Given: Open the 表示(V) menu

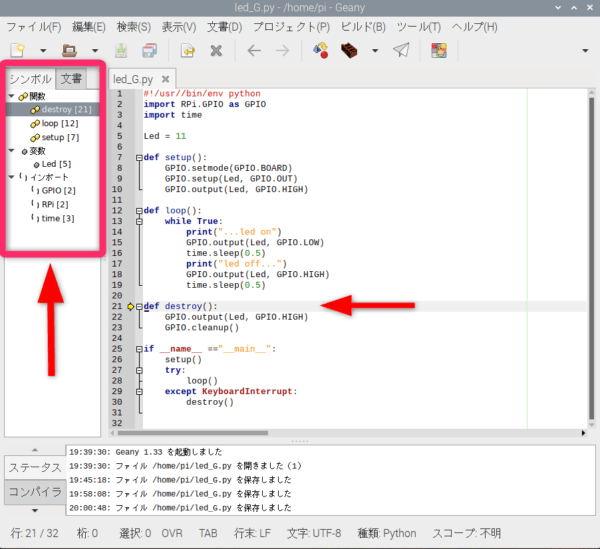Looking at the screenshot, I should point(179,27).
